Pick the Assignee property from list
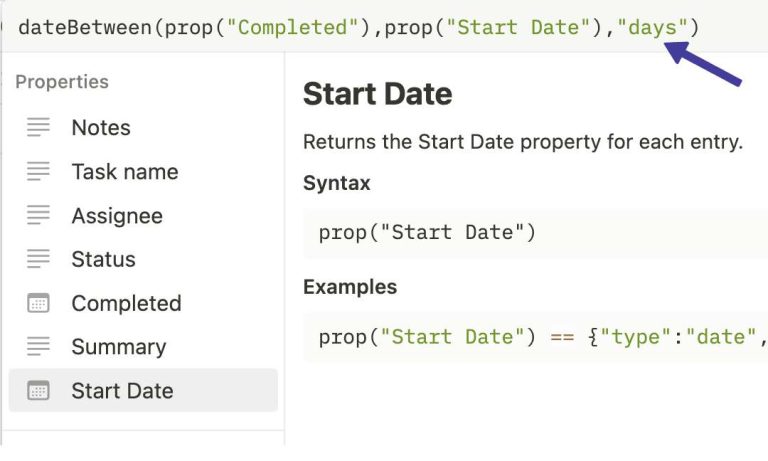This screenshot has height=461, width=768. point(117,215)
